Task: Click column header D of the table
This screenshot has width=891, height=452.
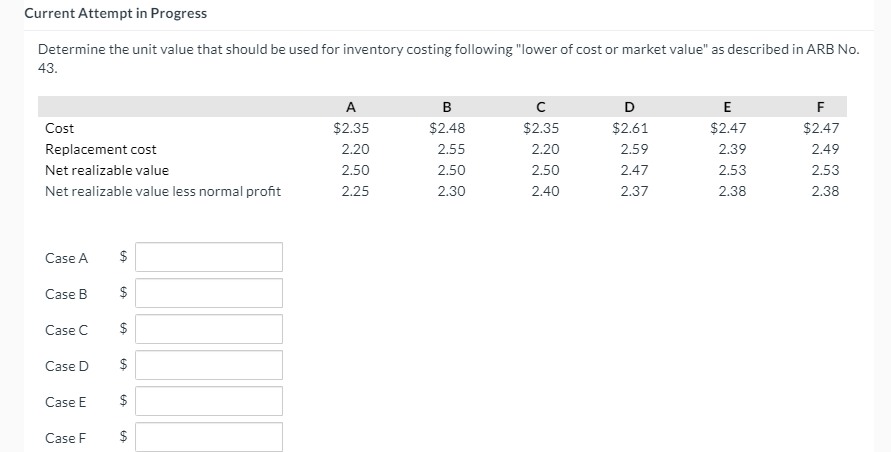Action: pyautogui.click(x=629, y=107)
